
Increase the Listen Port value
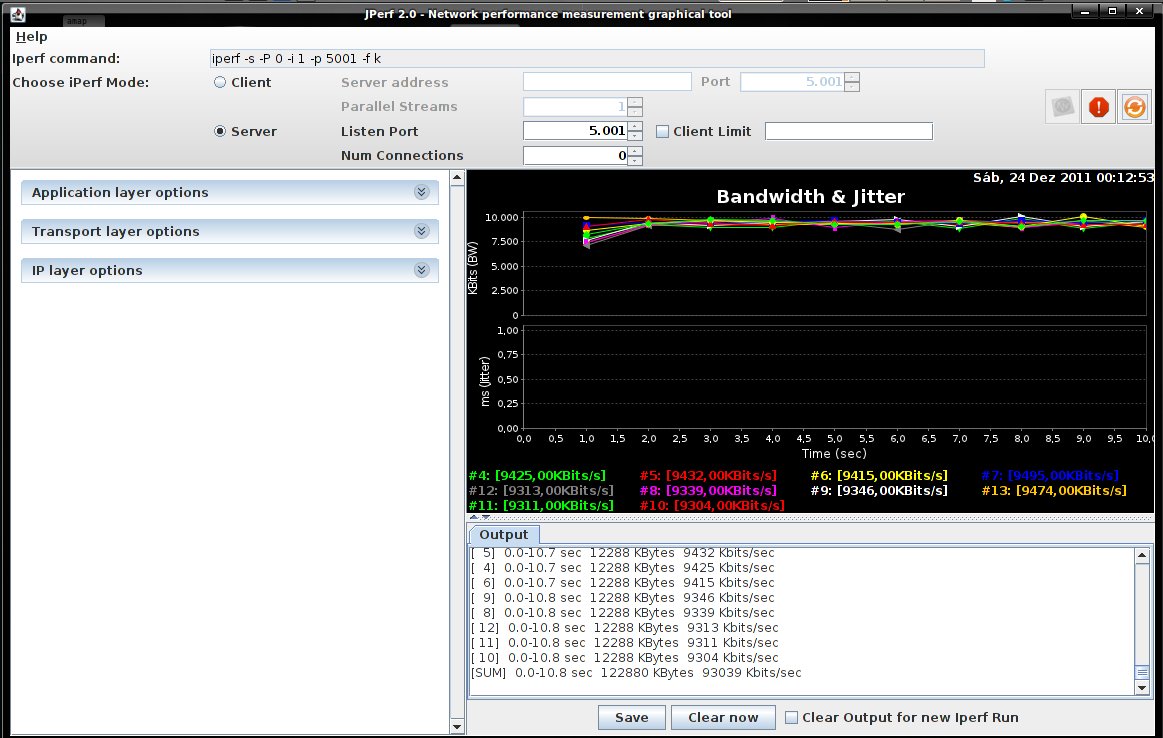[635, 127]
